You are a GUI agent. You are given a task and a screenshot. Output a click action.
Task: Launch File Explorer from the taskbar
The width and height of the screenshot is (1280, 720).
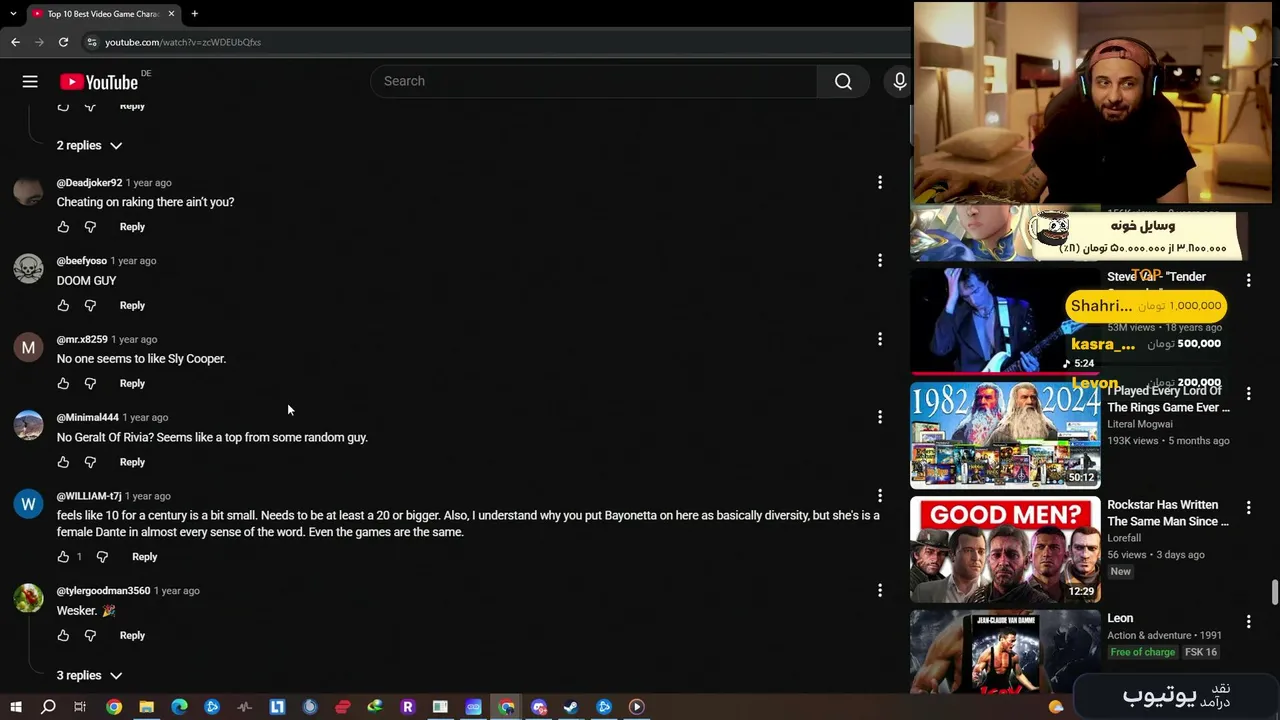(146, 707)
